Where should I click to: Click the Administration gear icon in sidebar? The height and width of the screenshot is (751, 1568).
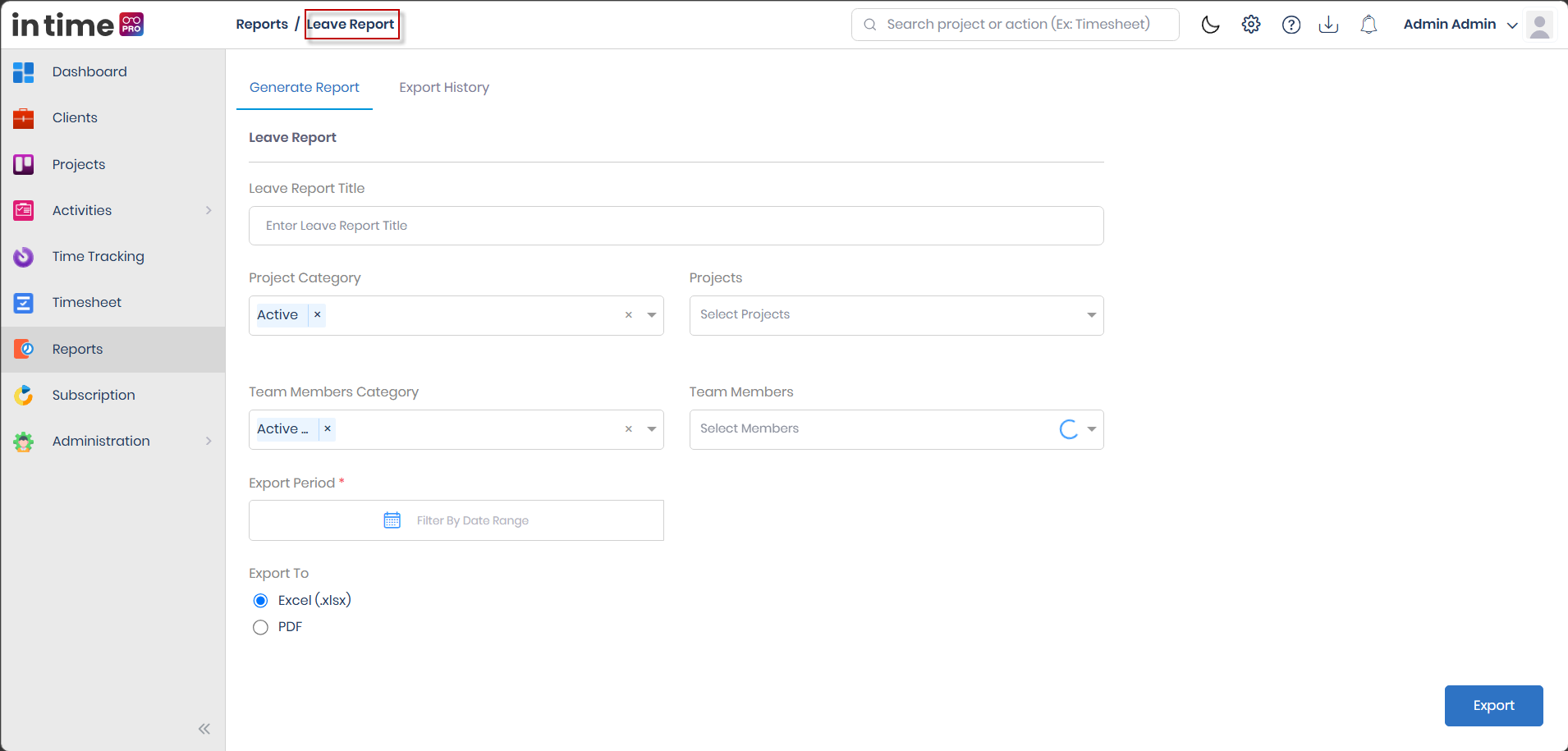[23, 442]
